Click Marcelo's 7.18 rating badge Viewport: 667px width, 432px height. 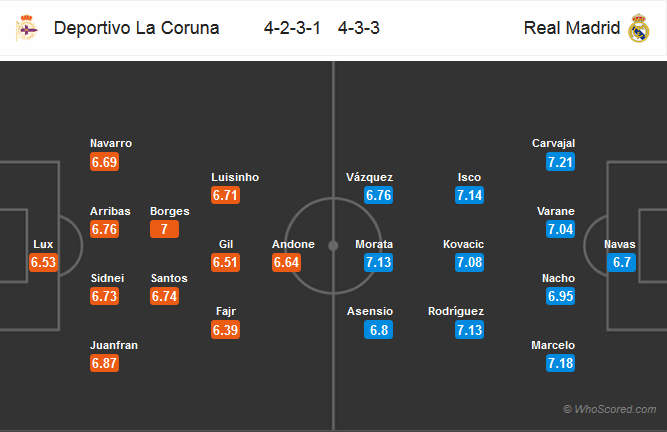tap(561, 364)
